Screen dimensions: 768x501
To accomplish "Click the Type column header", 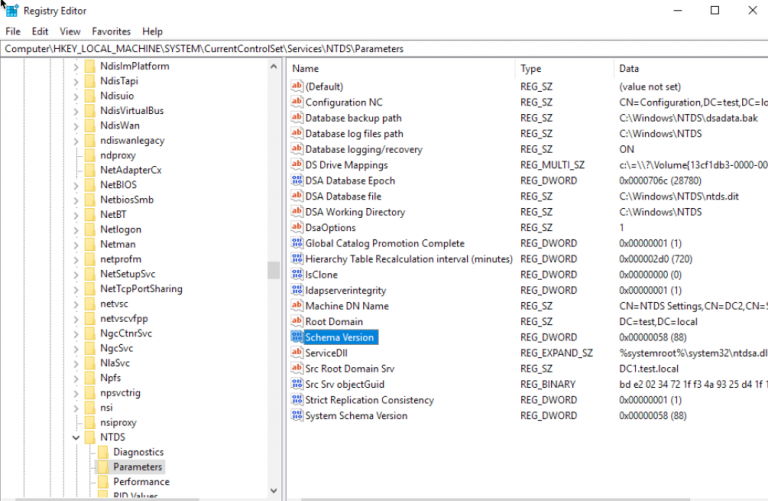I will tap(560, 68).
